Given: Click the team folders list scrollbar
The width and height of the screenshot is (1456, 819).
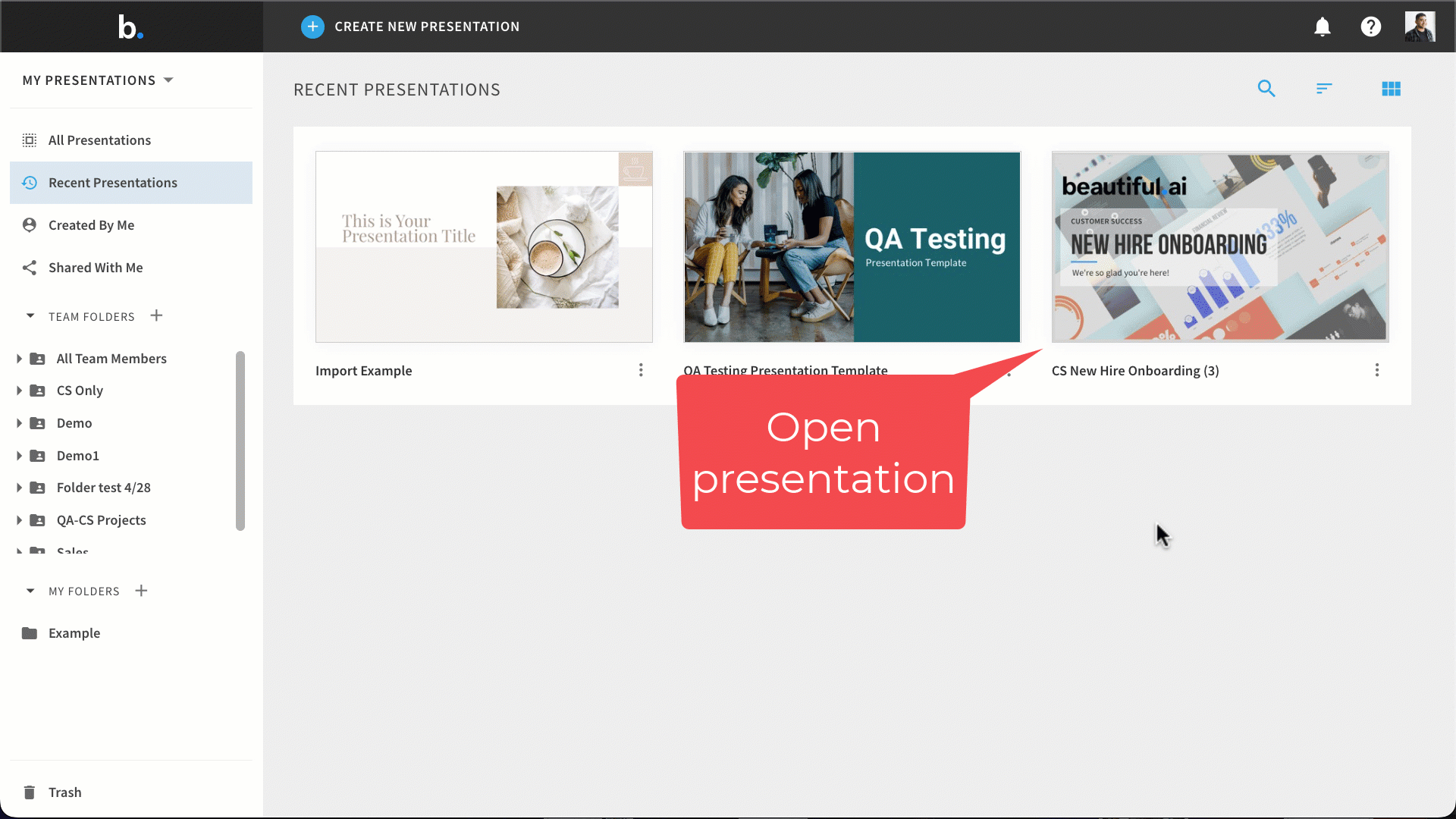Looking at the screenshot, I should pyautogui.click(x=240, y=441).
